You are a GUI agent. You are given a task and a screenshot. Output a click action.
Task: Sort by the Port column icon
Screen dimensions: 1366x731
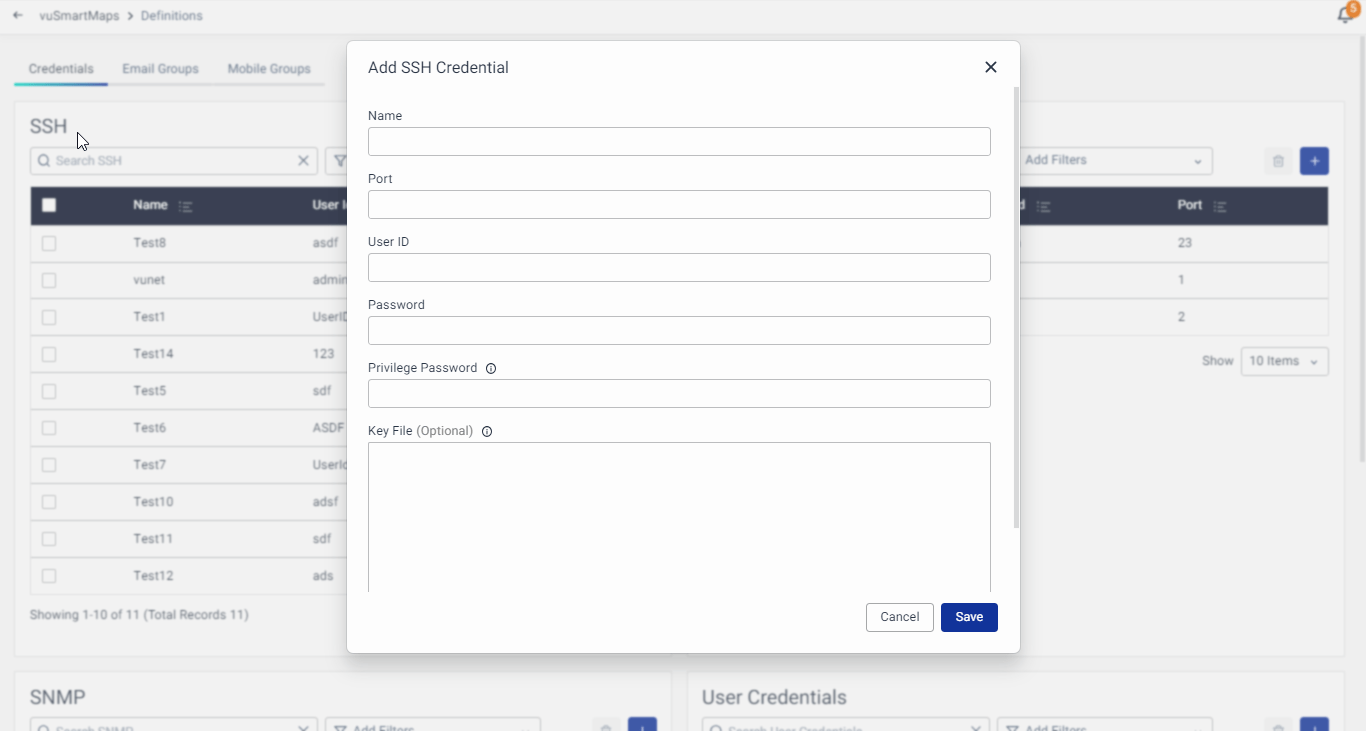(x=1220, y=206)
